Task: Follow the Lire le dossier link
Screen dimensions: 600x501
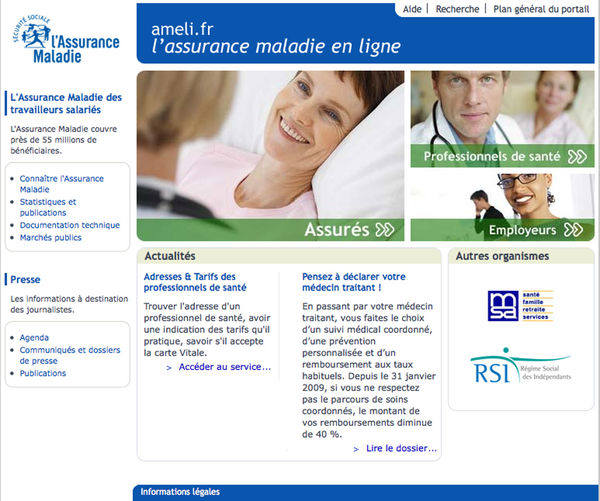Action: [401, 449]
